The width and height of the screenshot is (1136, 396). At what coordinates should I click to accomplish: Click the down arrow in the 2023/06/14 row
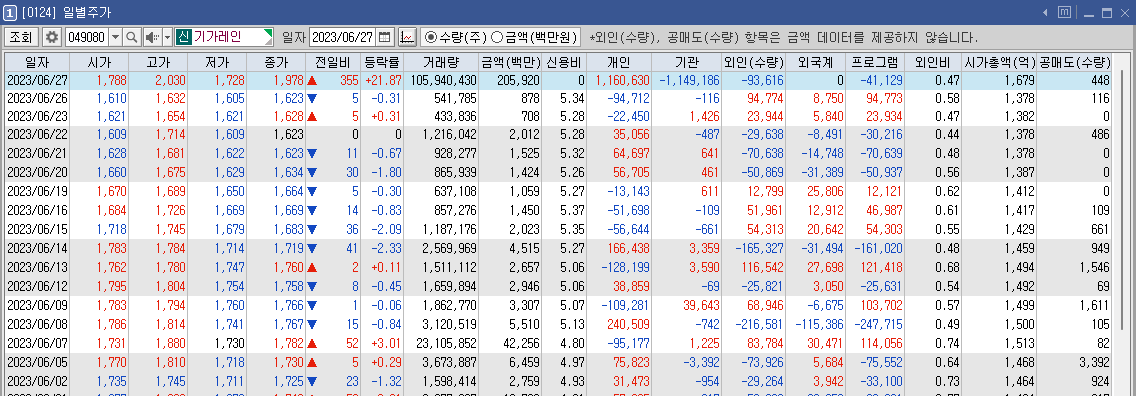pos(312,248)
